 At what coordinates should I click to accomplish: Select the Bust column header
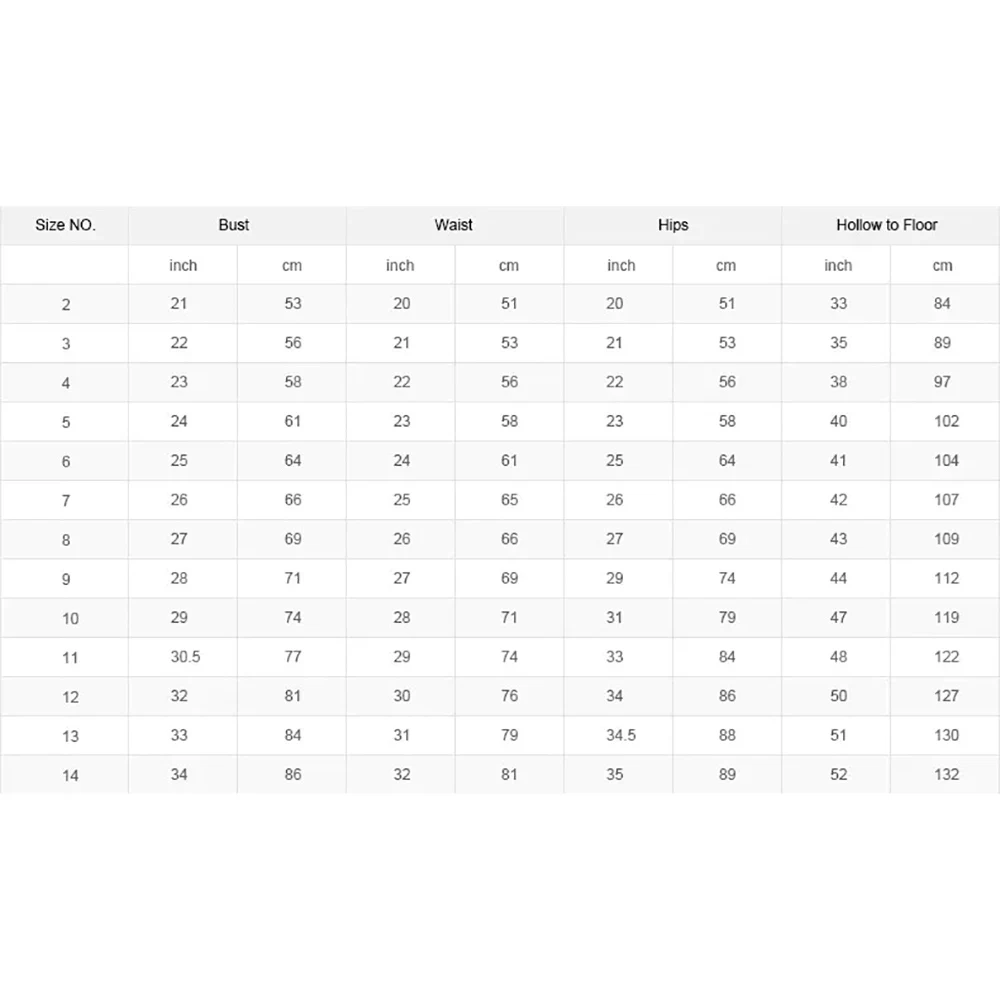tap(234, 225)
